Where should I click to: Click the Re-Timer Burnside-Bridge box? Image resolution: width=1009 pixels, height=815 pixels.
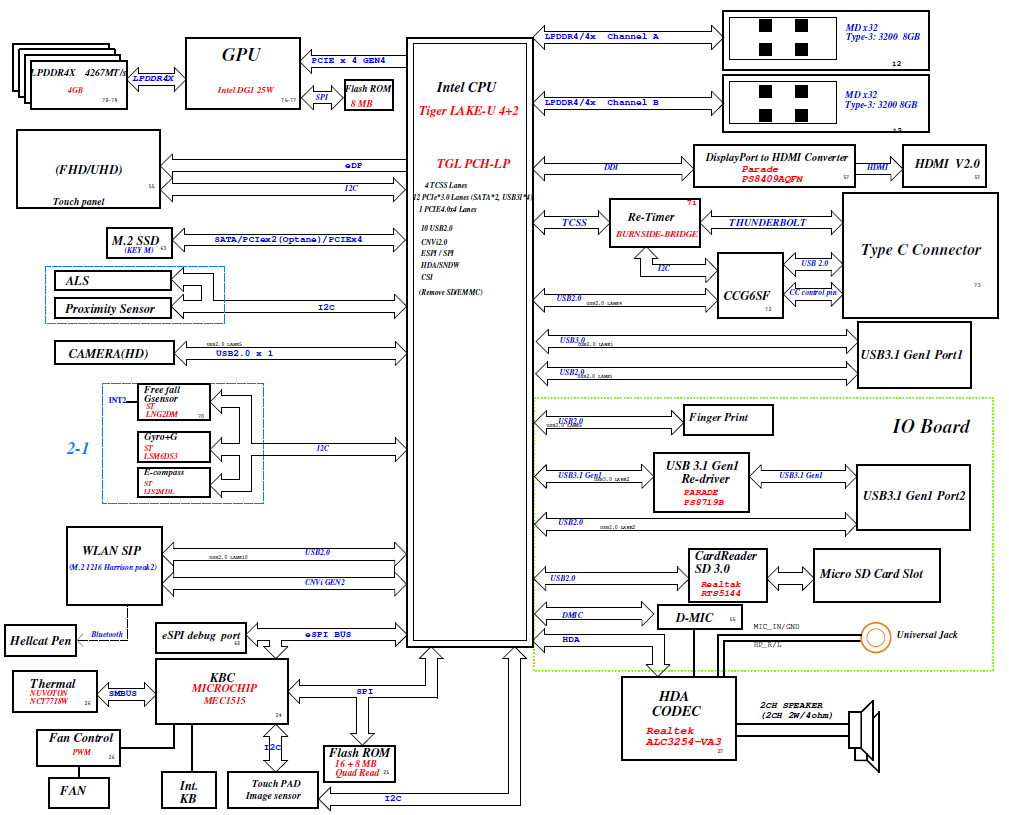click(x=654, y=223)
